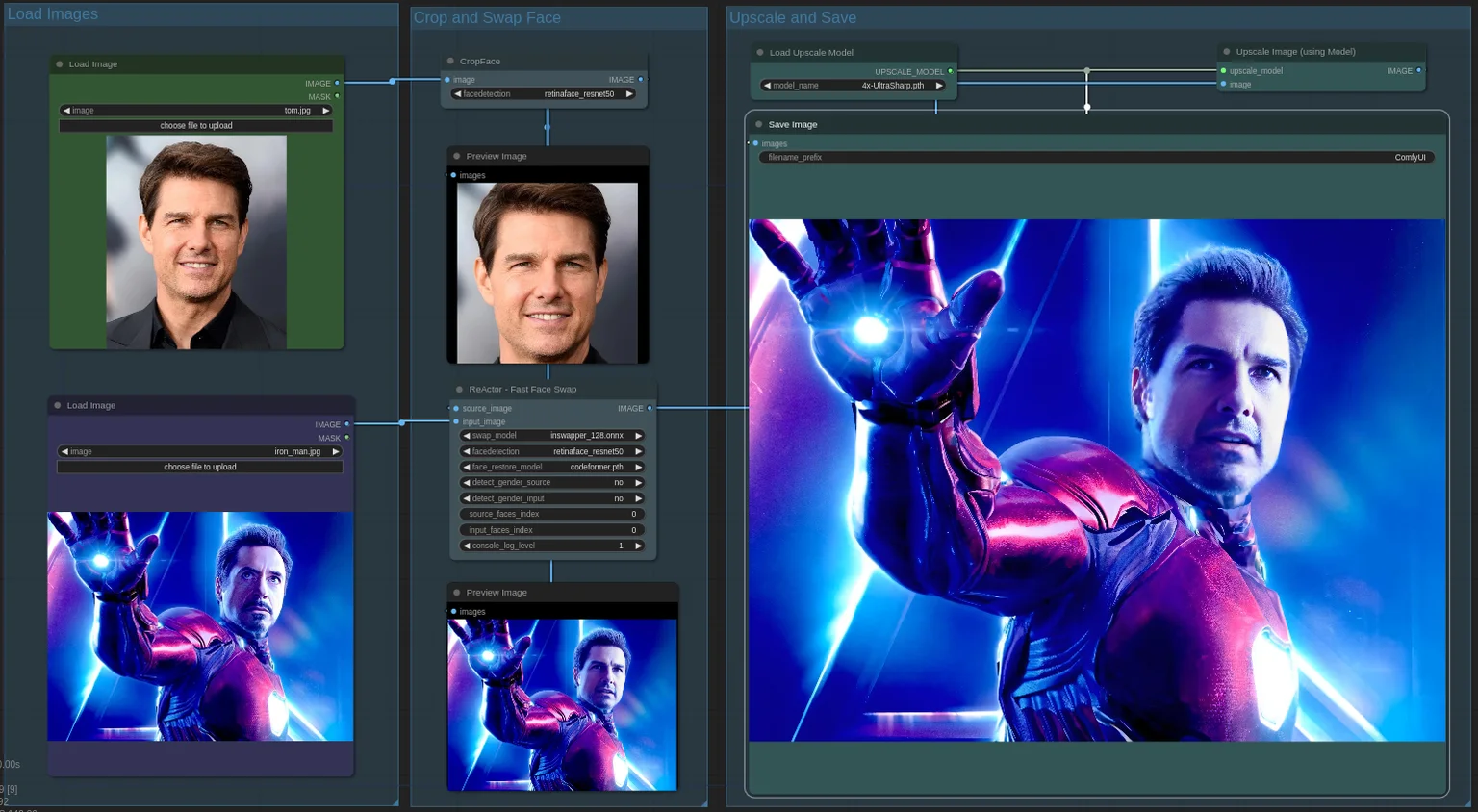Click the IMAGE output port on Upscale Image node

coord(1418,71)
